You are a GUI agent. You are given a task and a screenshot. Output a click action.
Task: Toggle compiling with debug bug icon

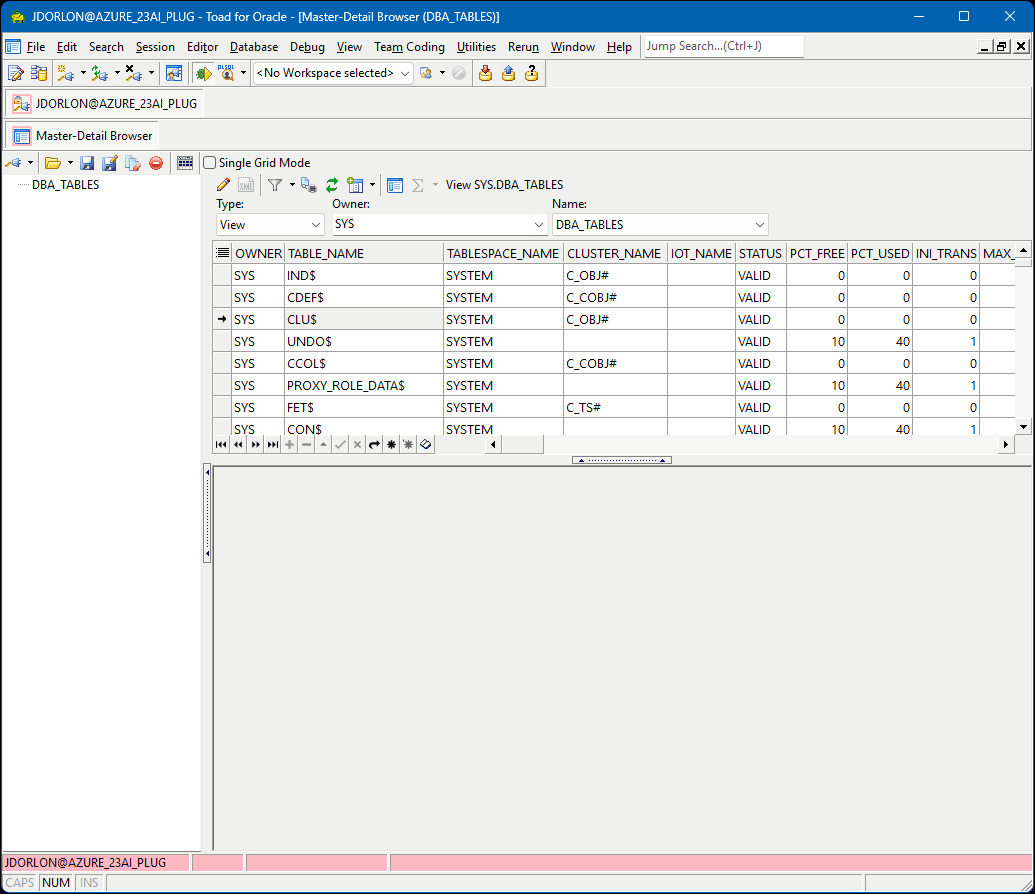coord(204,73)
